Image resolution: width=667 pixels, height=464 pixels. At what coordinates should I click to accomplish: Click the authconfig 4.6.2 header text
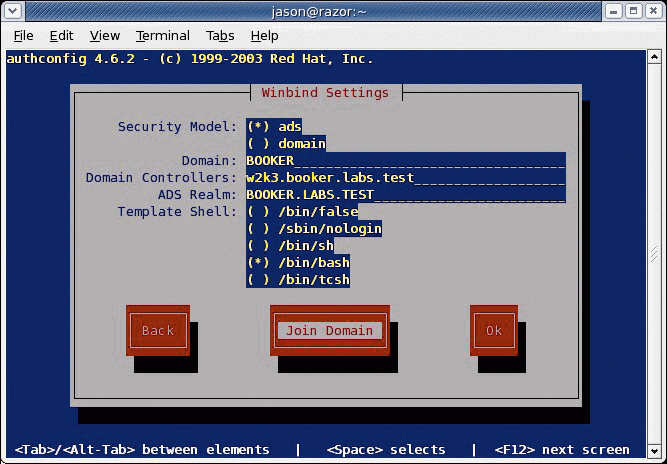[190, 59]
